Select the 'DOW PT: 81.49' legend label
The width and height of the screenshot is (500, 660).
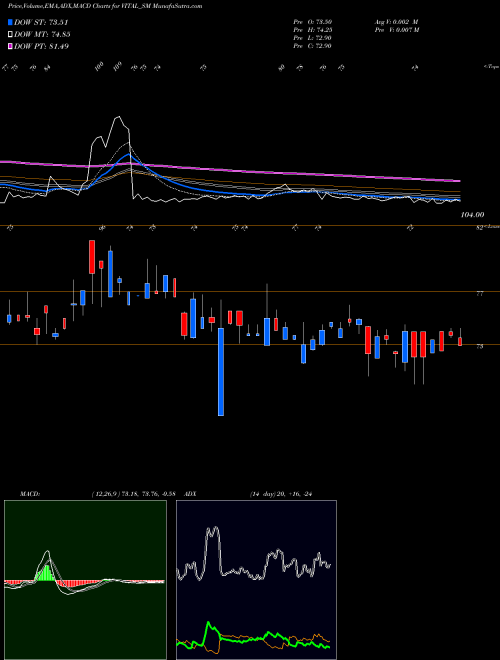click(x=41, y=46)
